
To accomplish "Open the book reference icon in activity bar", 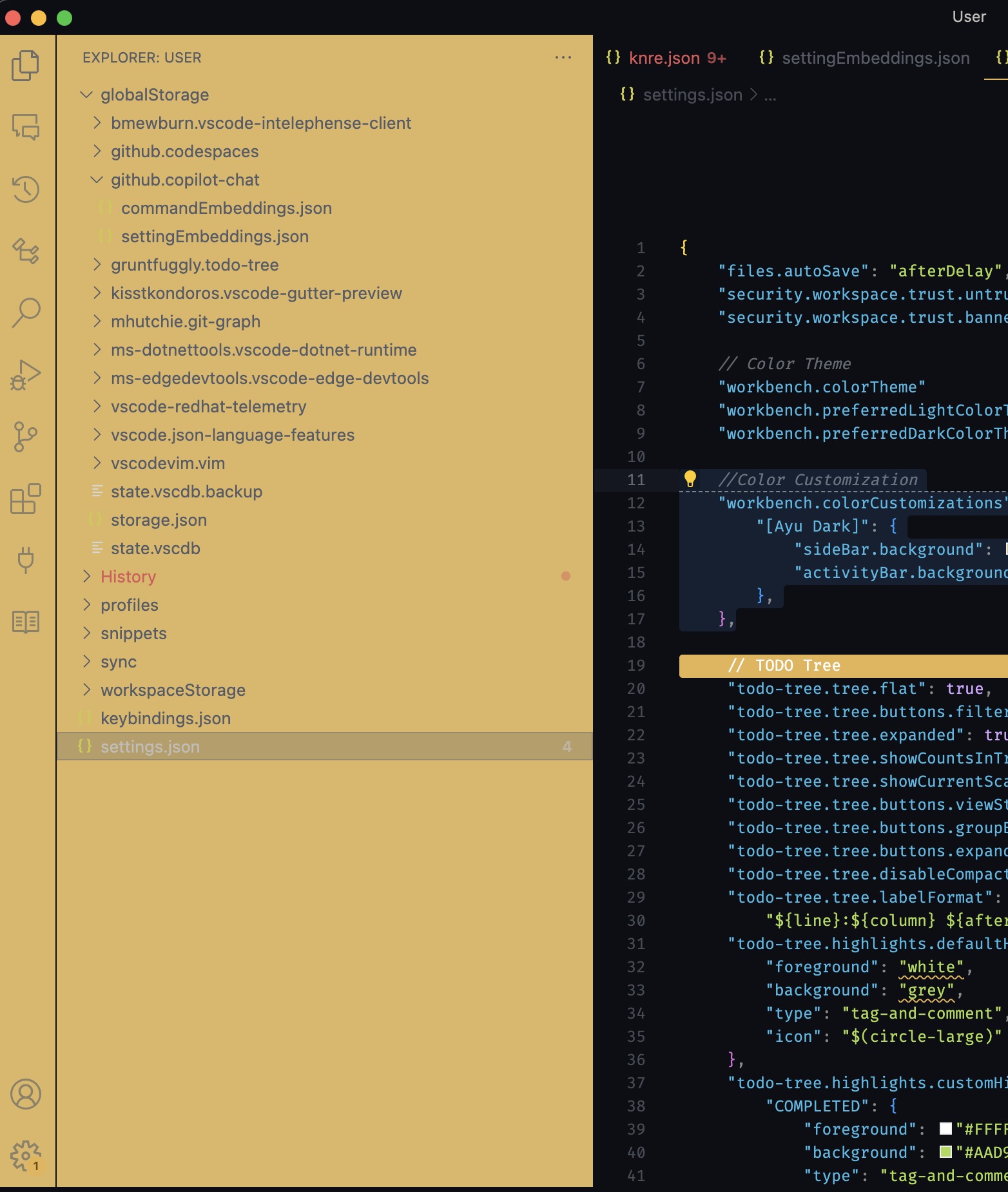I will (x=26, y=622).
